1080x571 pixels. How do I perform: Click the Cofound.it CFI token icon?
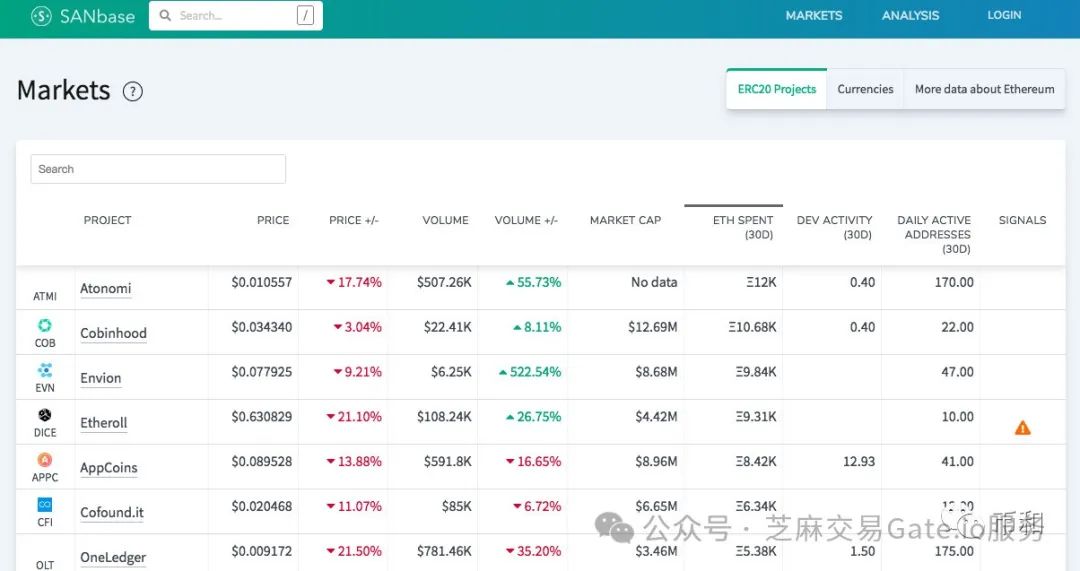pos(45,505)
